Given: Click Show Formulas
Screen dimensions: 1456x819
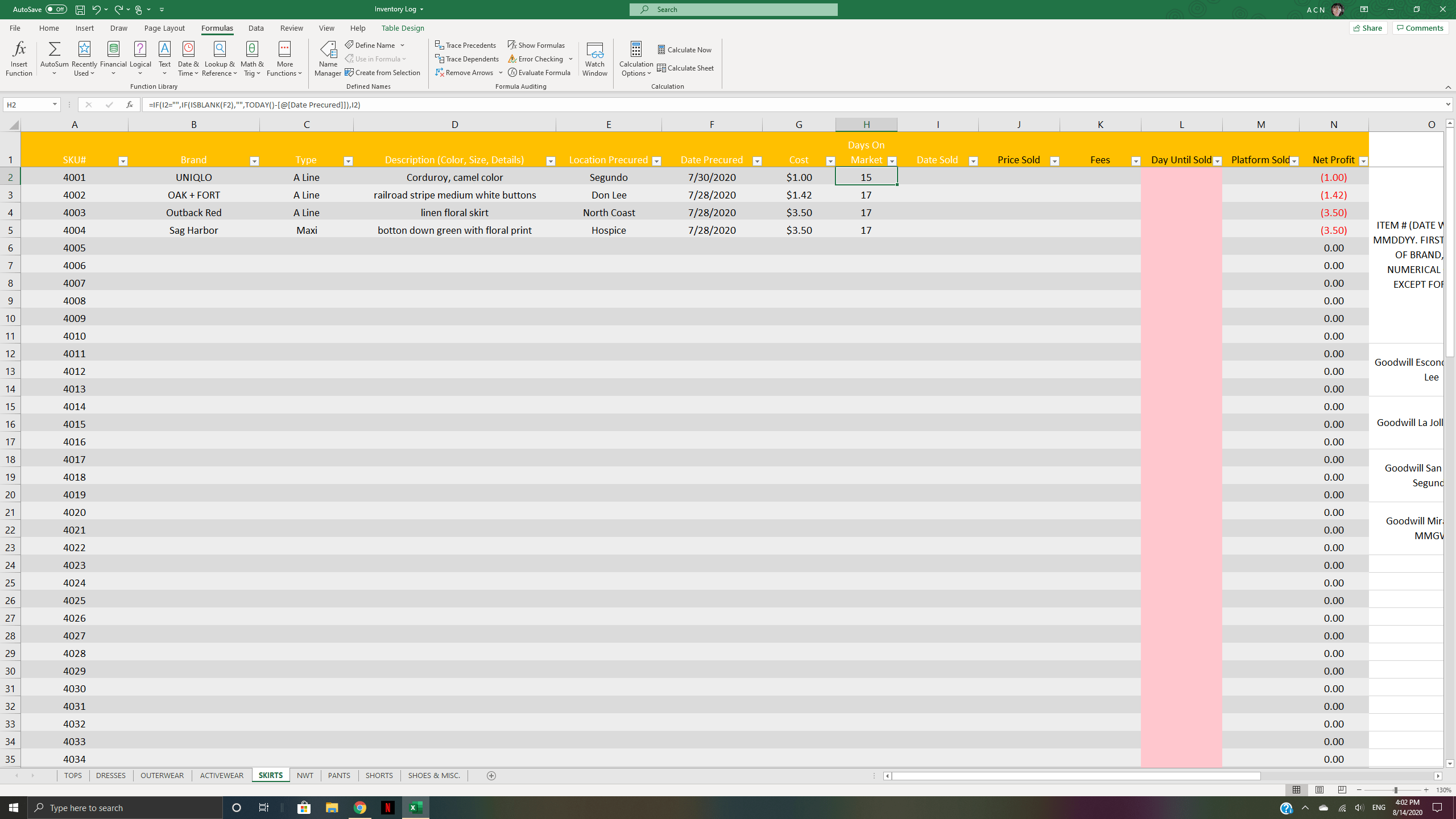Looking at the screenshot, I should click(x=536, y=45).
